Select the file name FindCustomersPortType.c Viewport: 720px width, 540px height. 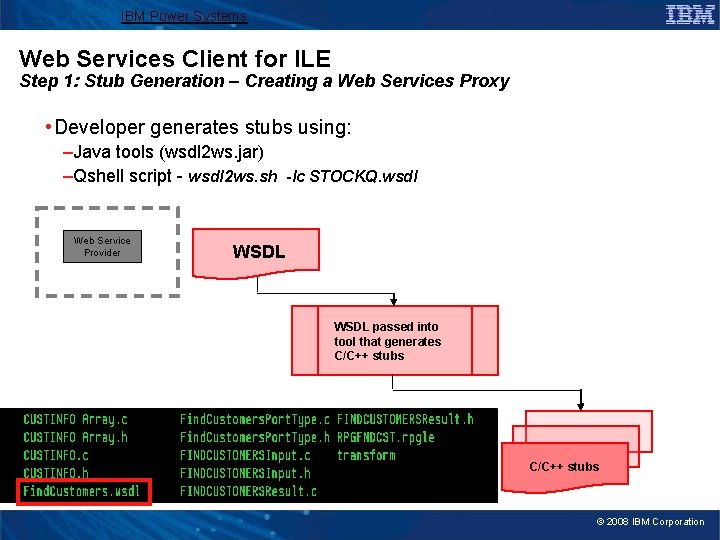[255, 419]
